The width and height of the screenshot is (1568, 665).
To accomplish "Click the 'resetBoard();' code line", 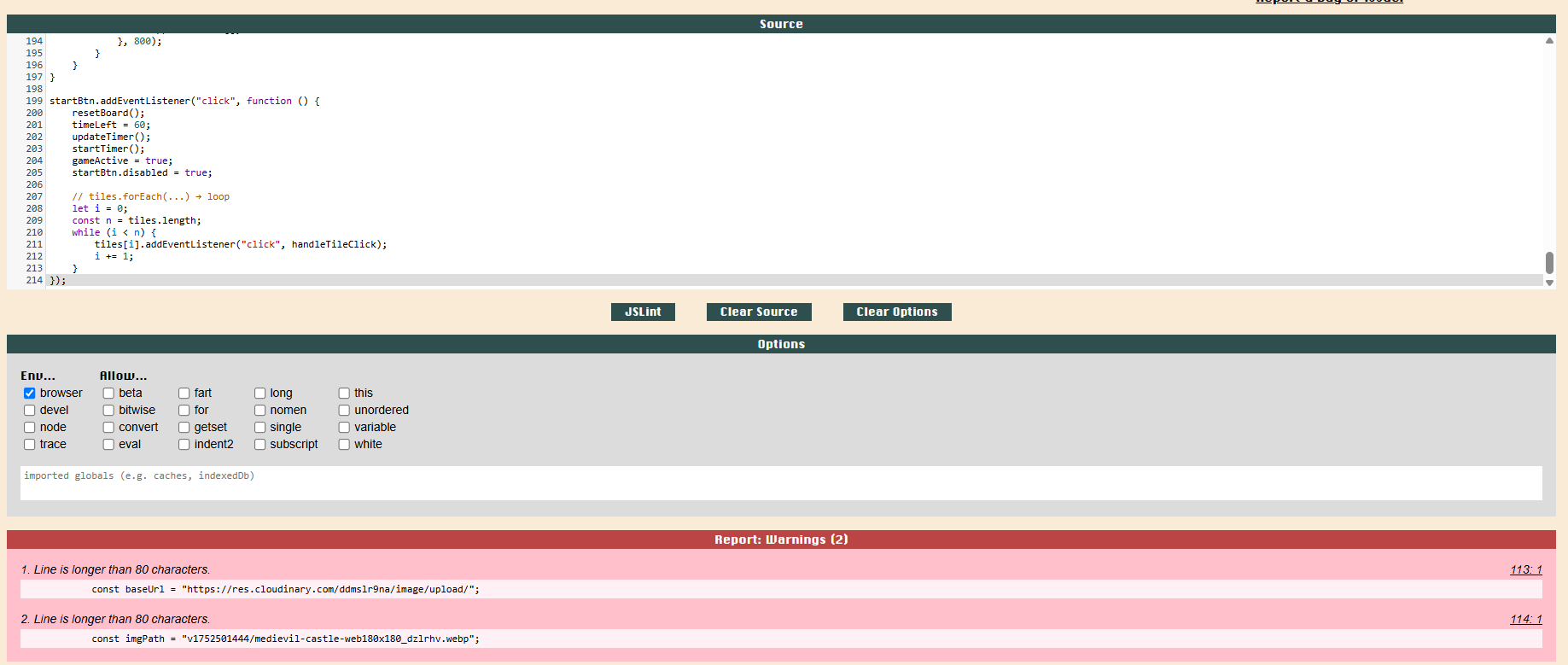I will 108,113.
